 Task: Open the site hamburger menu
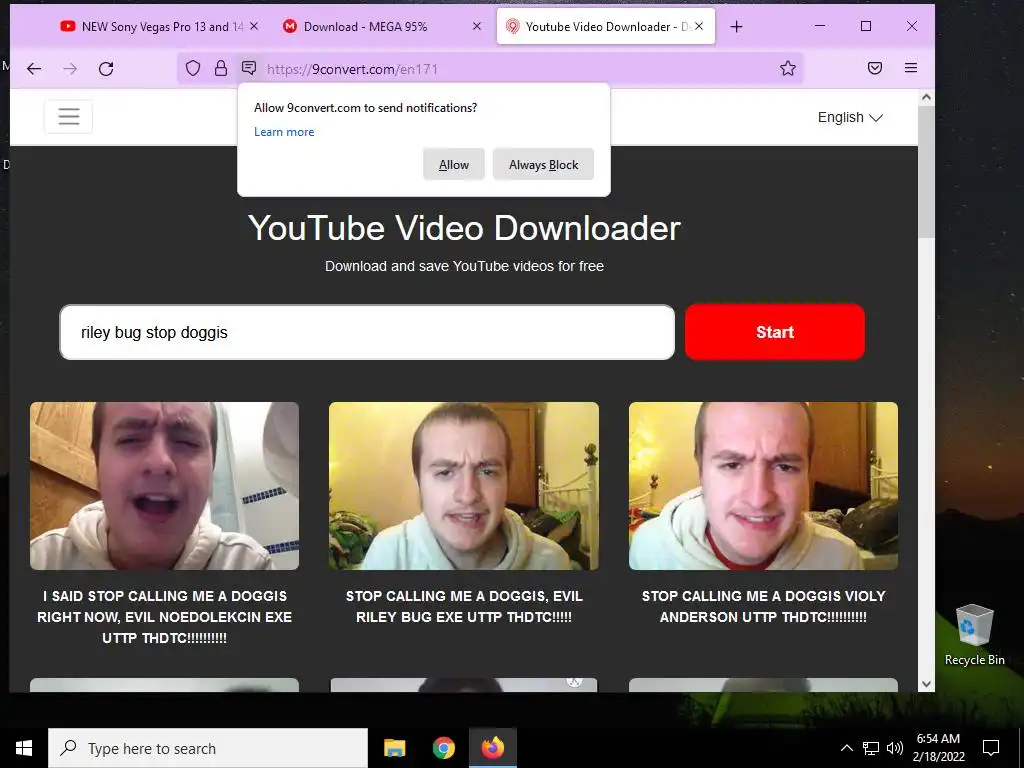pos(69,117)
